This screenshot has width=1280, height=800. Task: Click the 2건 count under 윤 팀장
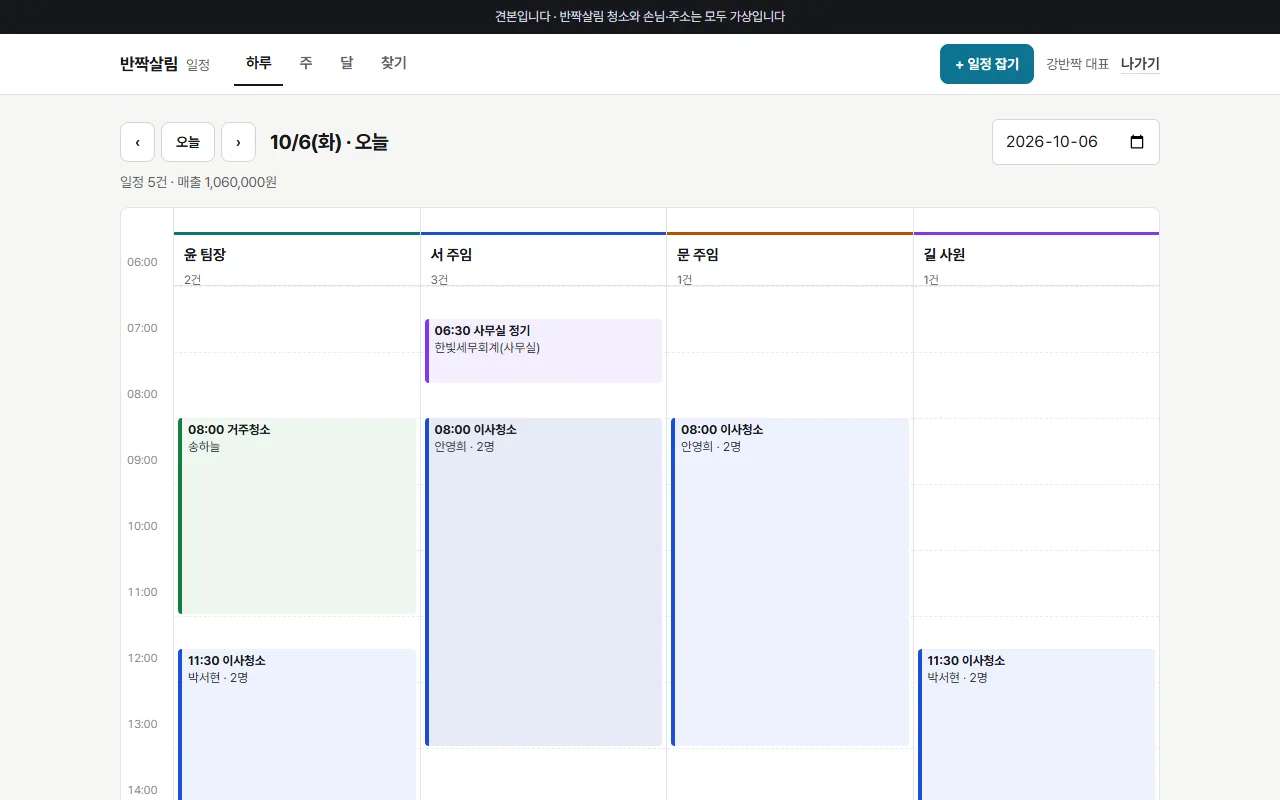[192, 280]
